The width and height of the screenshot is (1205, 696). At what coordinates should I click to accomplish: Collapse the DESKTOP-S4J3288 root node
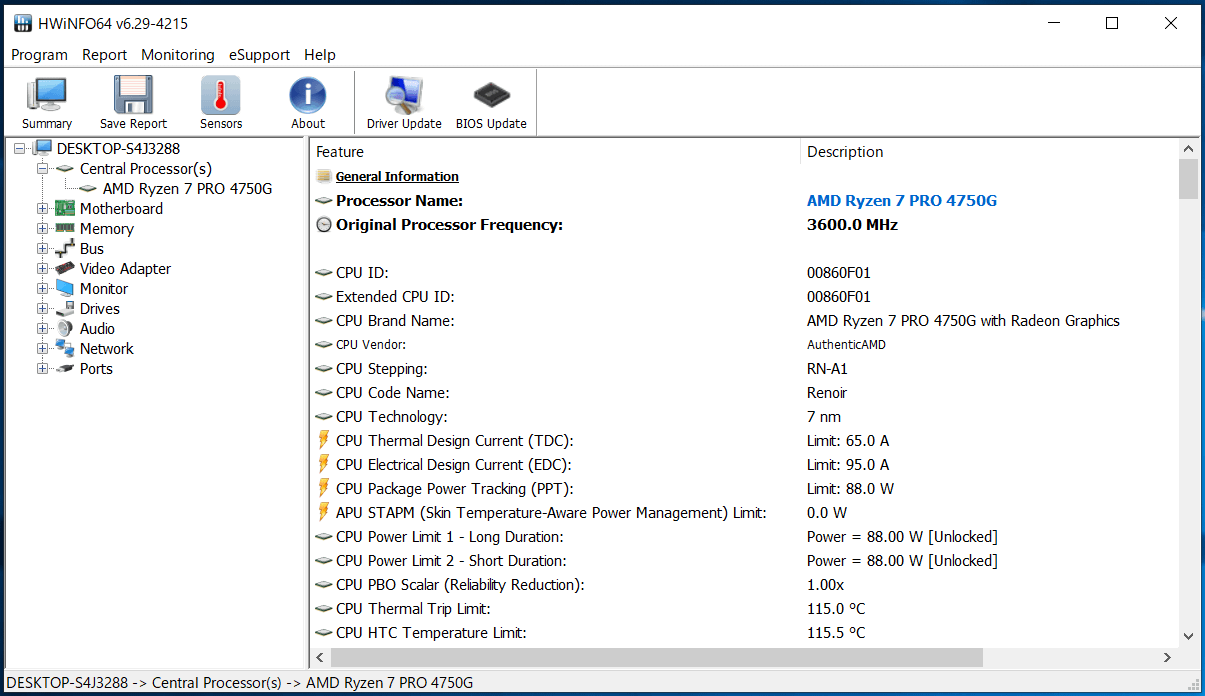click(20, 148)
